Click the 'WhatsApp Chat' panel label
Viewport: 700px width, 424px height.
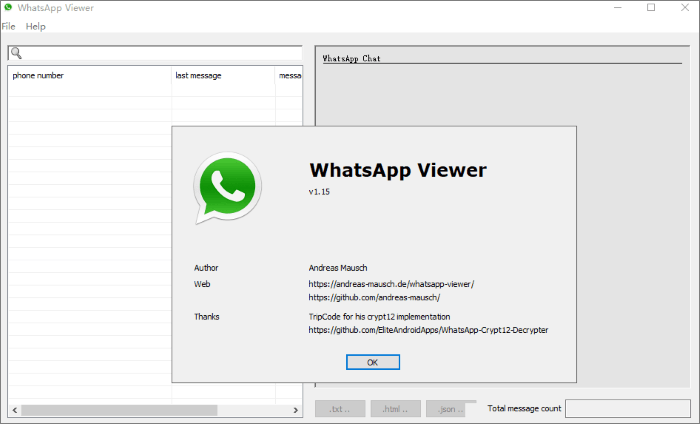pyautogui.click(x=351, y=58)
